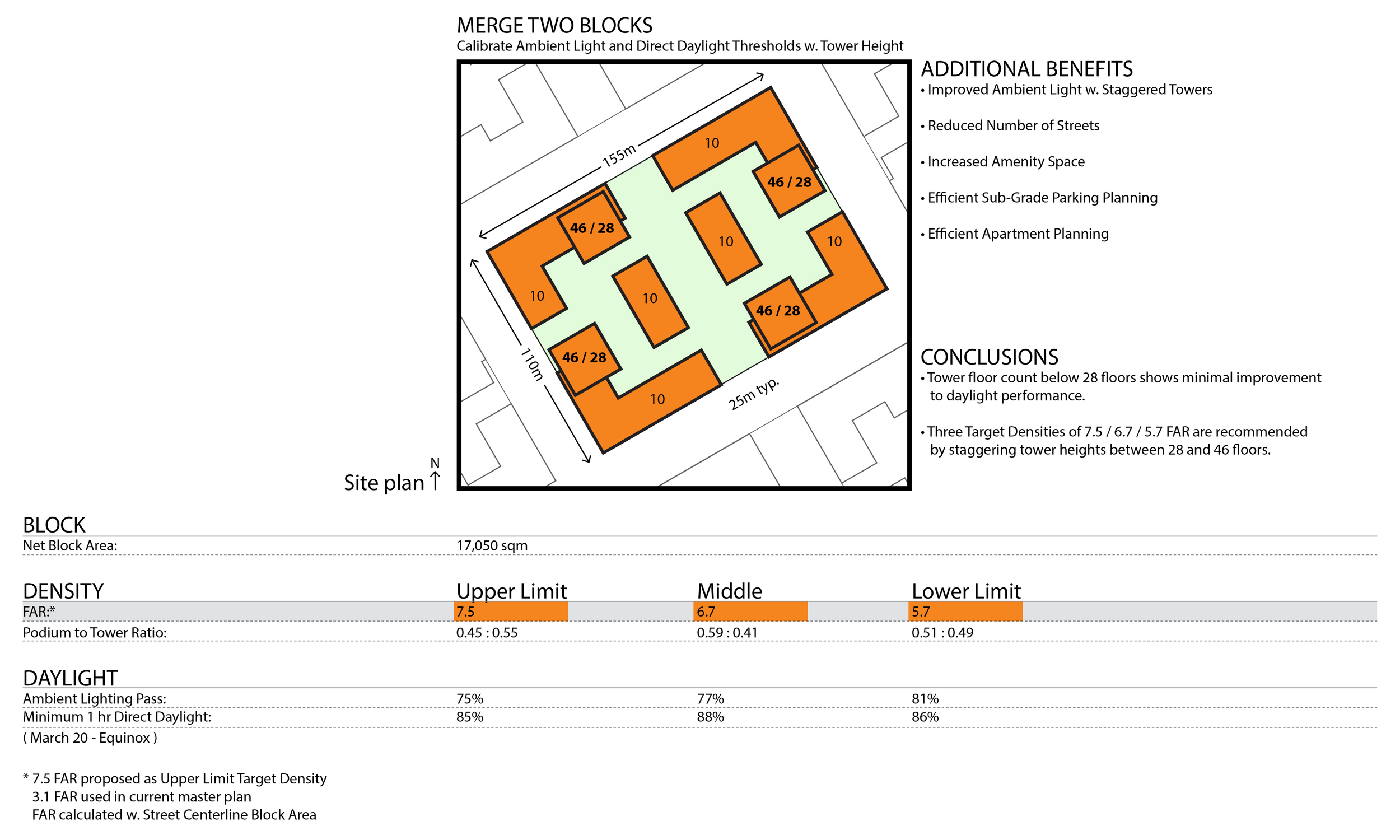The height and width of the screenshot is (840, 1400).
Task: Click the MERGE TWO BLOCKS title
Action: pyautogui.click(x=554, y=25)
